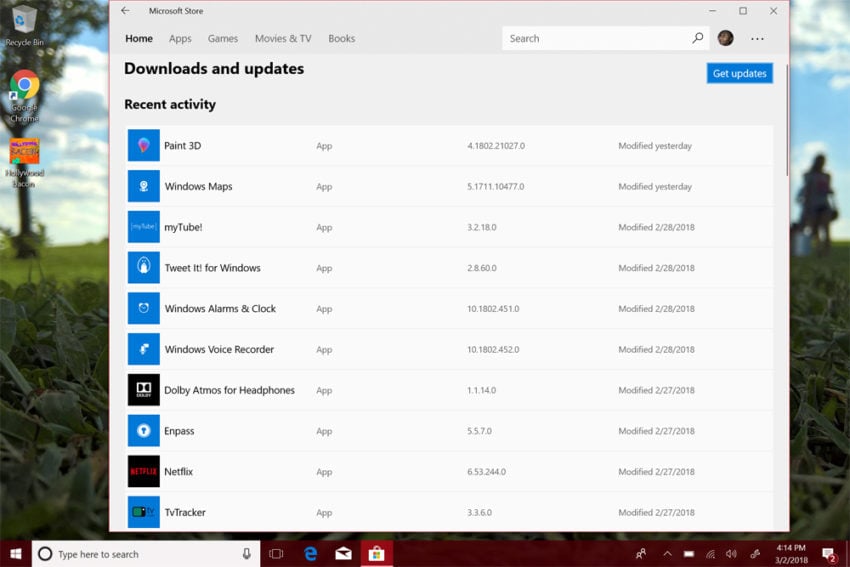Click the Cortana microphone icon
Screen dimensions: 850x567
[247, 553]
